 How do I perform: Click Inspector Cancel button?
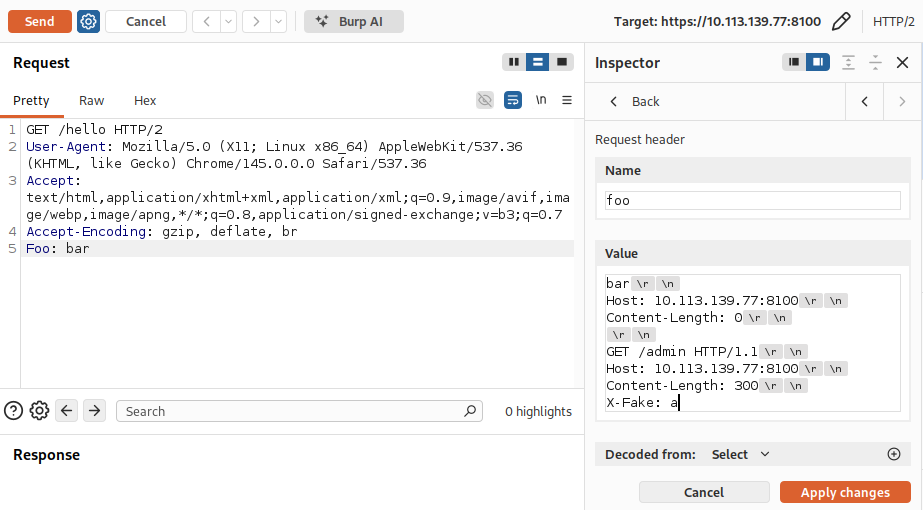coord(704,492)
